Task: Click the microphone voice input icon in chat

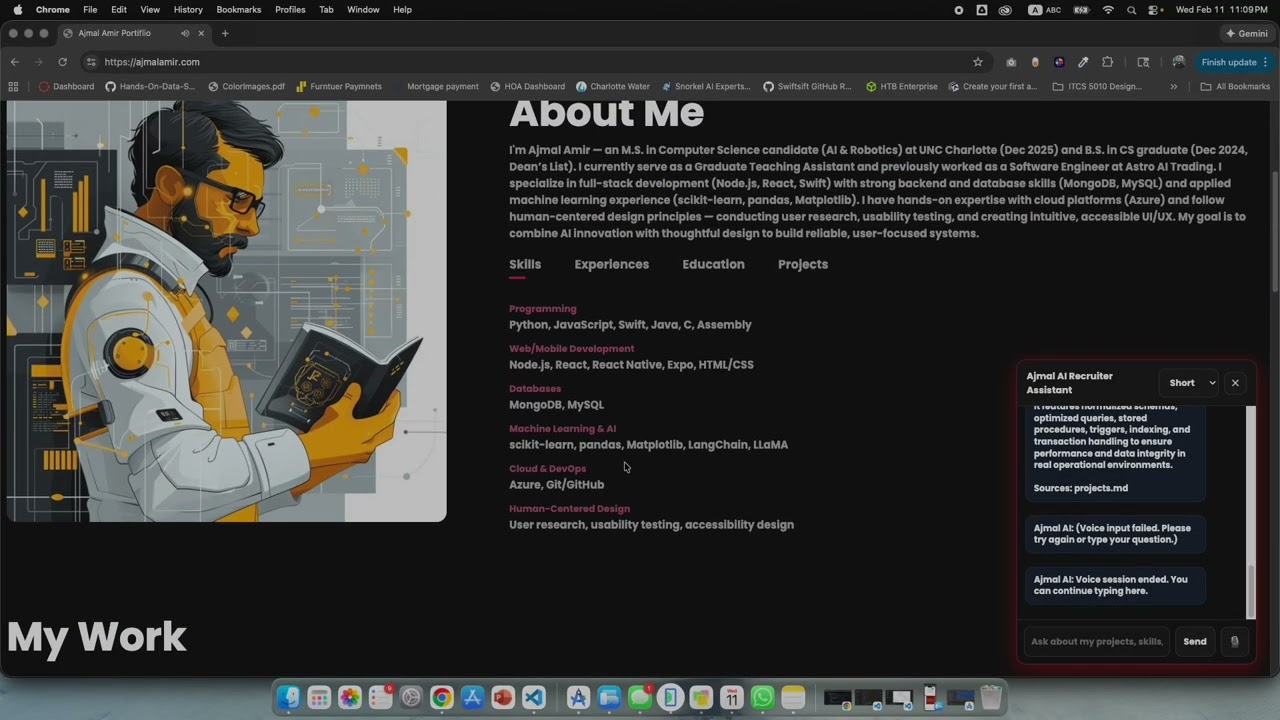Action: (x=1234, y=642)
